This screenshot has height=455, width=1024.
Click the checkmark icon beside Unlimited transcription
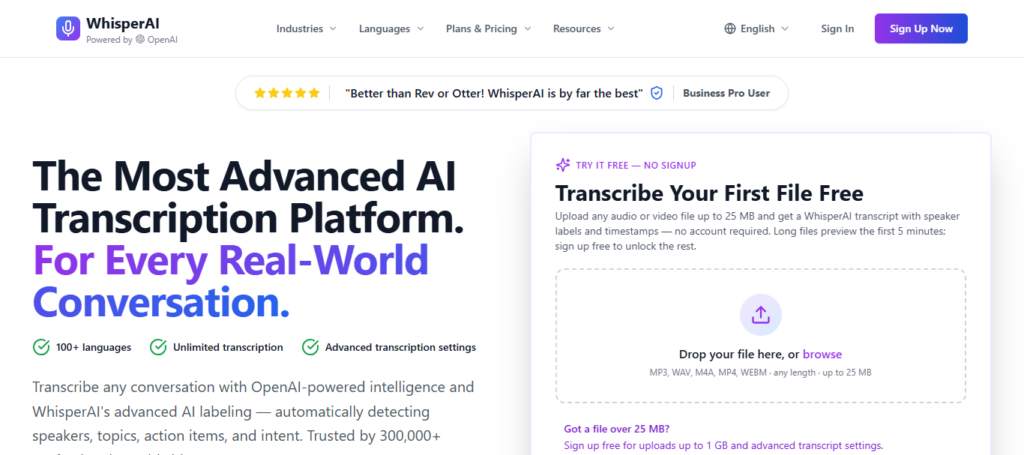(158, 347)
